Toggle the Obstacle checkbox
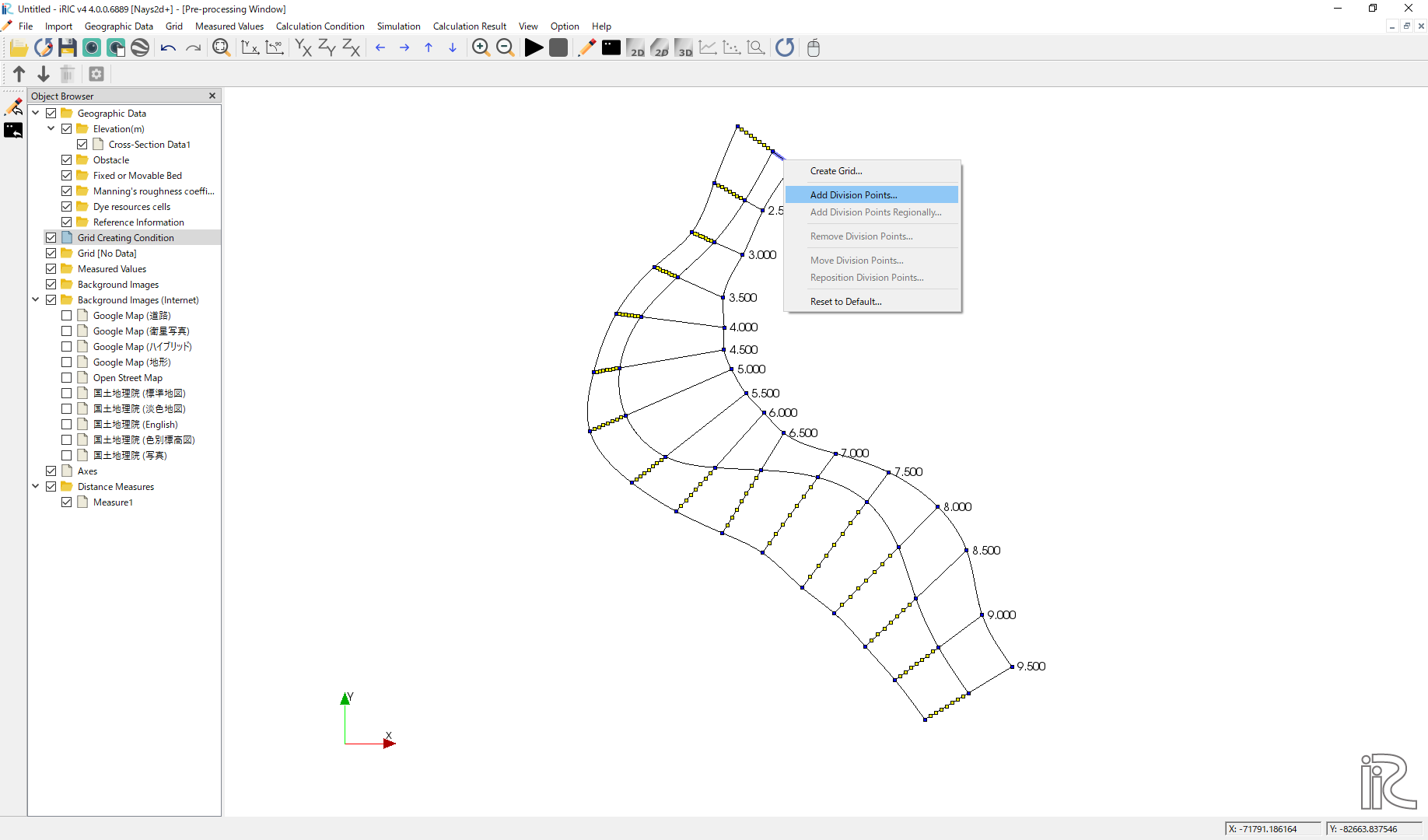This screenshot has height=840, width=1428. pos(67,160)
